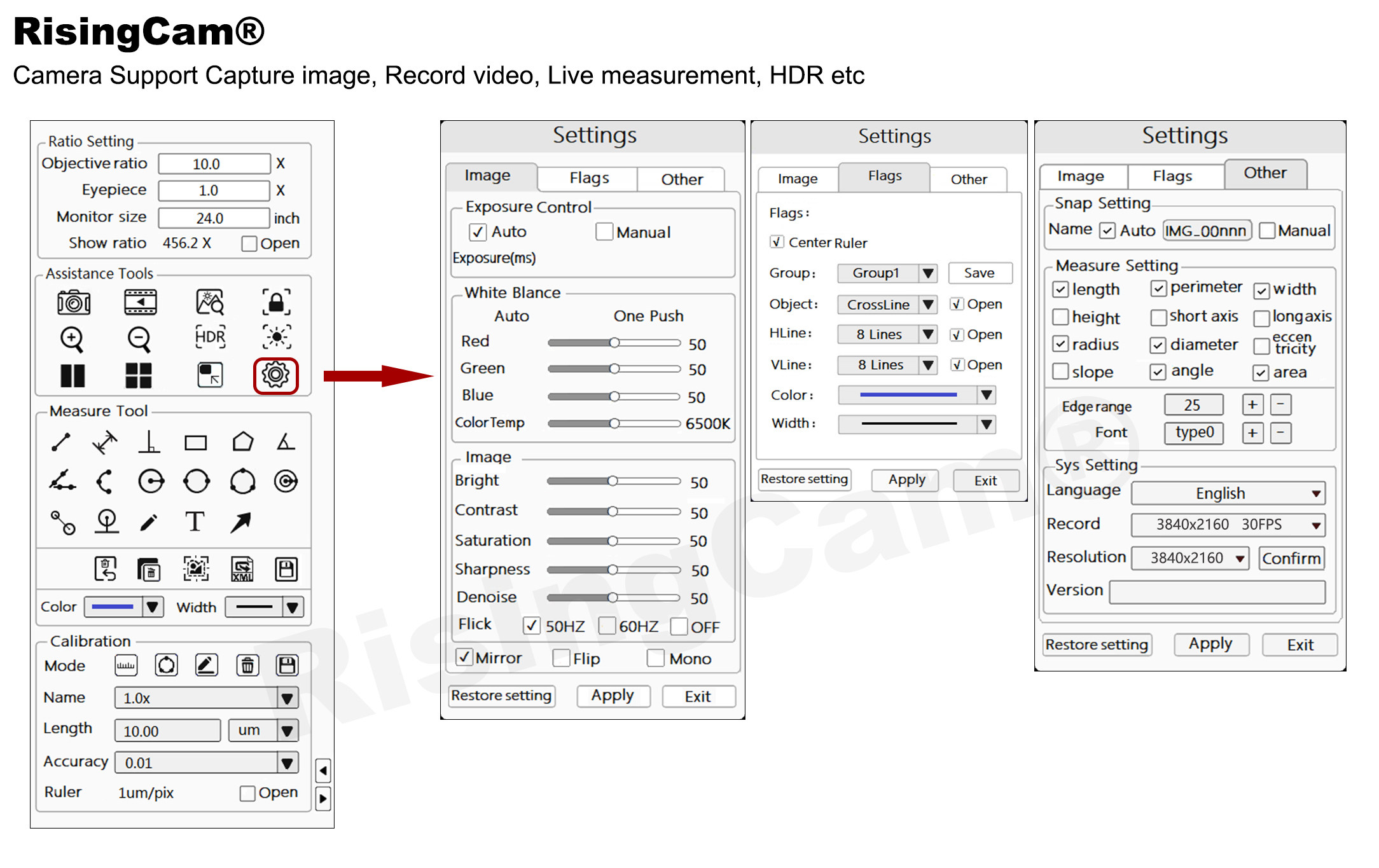Click the HDR tool icon
This screenshot has width=1379, height=868.
tap(210, 337)
